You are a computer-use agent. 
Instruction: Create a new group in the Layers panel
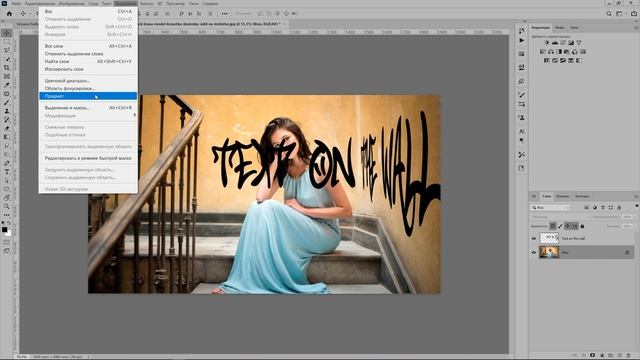coord(611,355)
